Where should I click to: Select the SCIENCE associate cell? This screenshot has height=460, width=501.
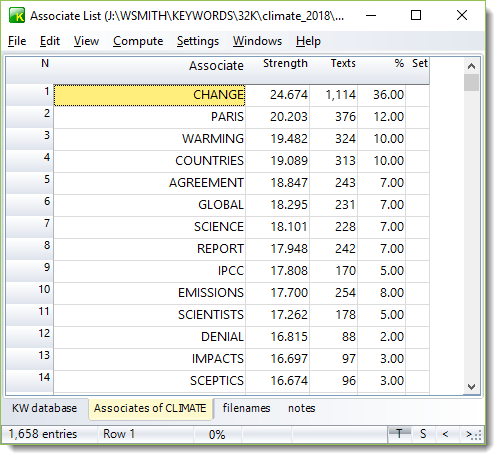tap(149, 227)
